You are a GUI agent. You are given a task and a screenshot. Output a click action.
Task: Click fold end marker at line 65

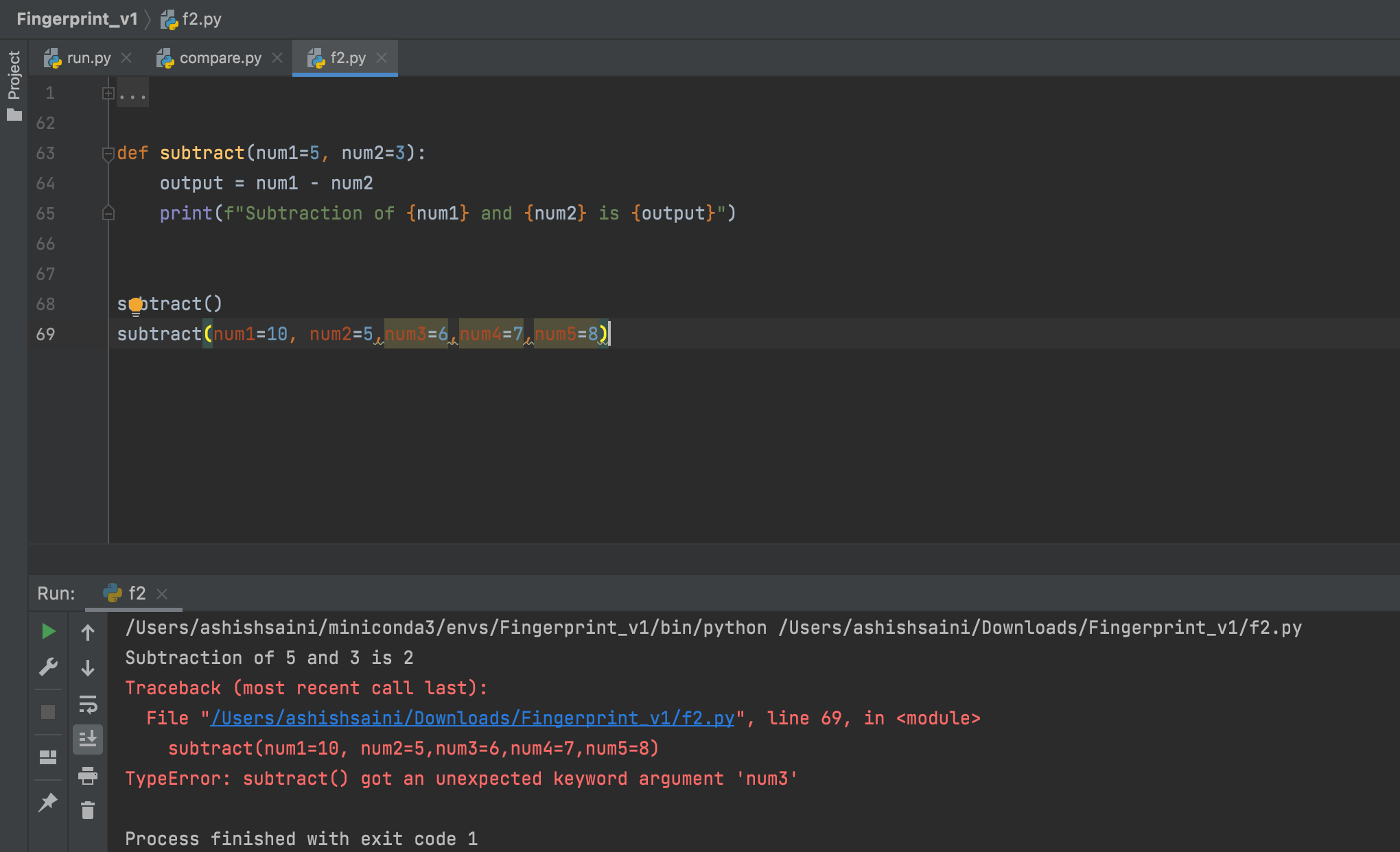pyautogui.click(x=108, y=213)
